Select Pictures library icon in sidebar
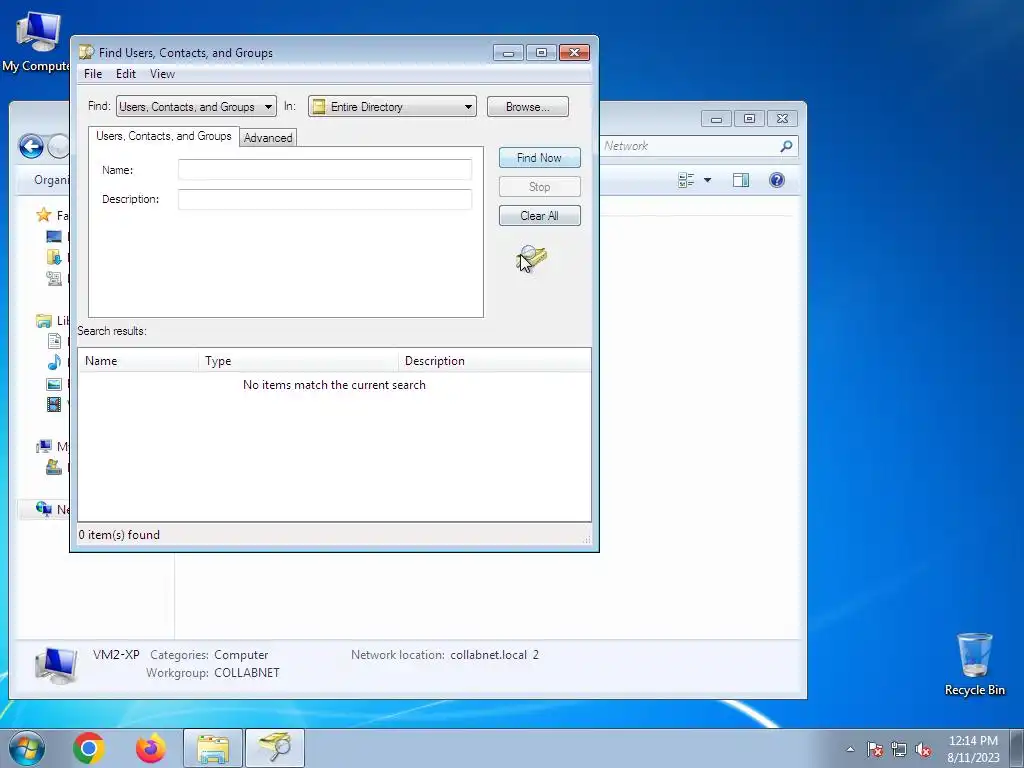The height and width of the screenshot is (768, 1024). click(54, 384)
